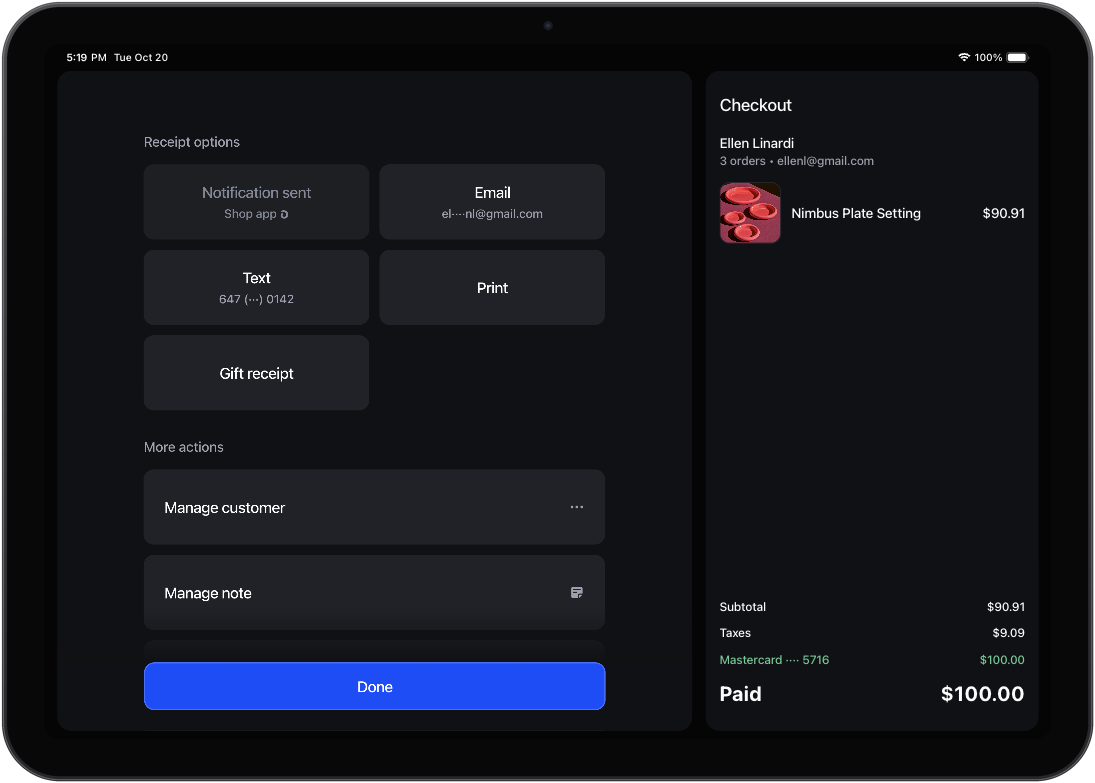Click the customer name Ellen Linardi
Image resolution: width=1095 pixels, height=783 pixels.
(x=756, y=143)
